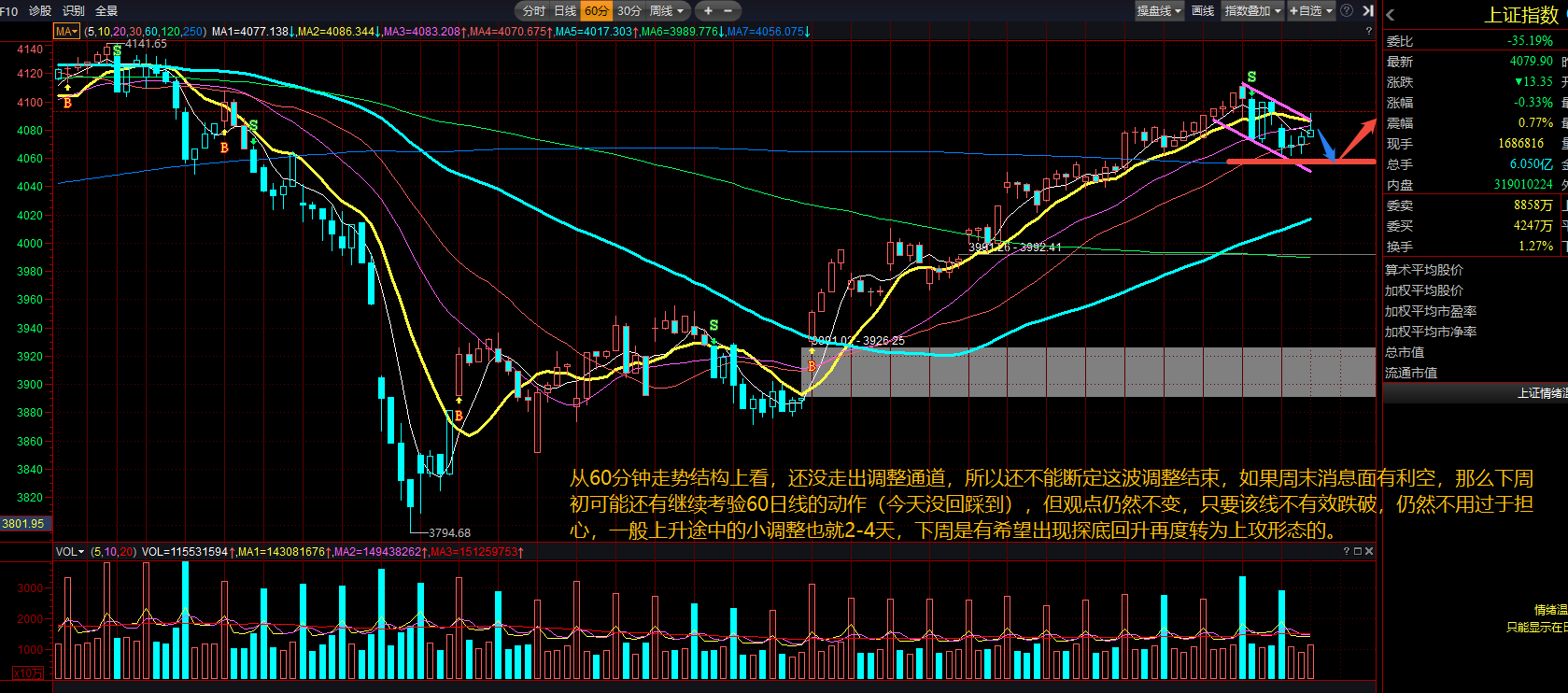The image size is (1568, 693).
Task: Switch chart to 分时 view
Action: click(x=533, y=11)
